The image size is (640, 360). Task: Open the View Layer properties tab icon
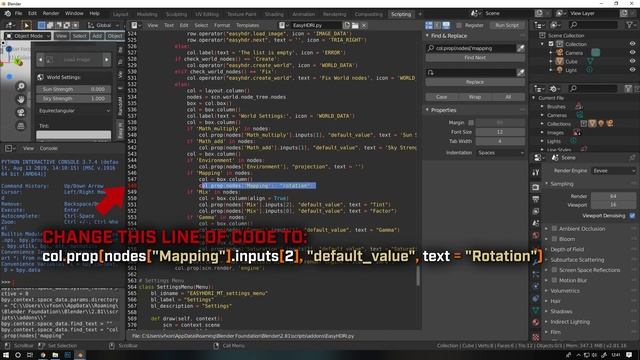[x=536, y=211]
